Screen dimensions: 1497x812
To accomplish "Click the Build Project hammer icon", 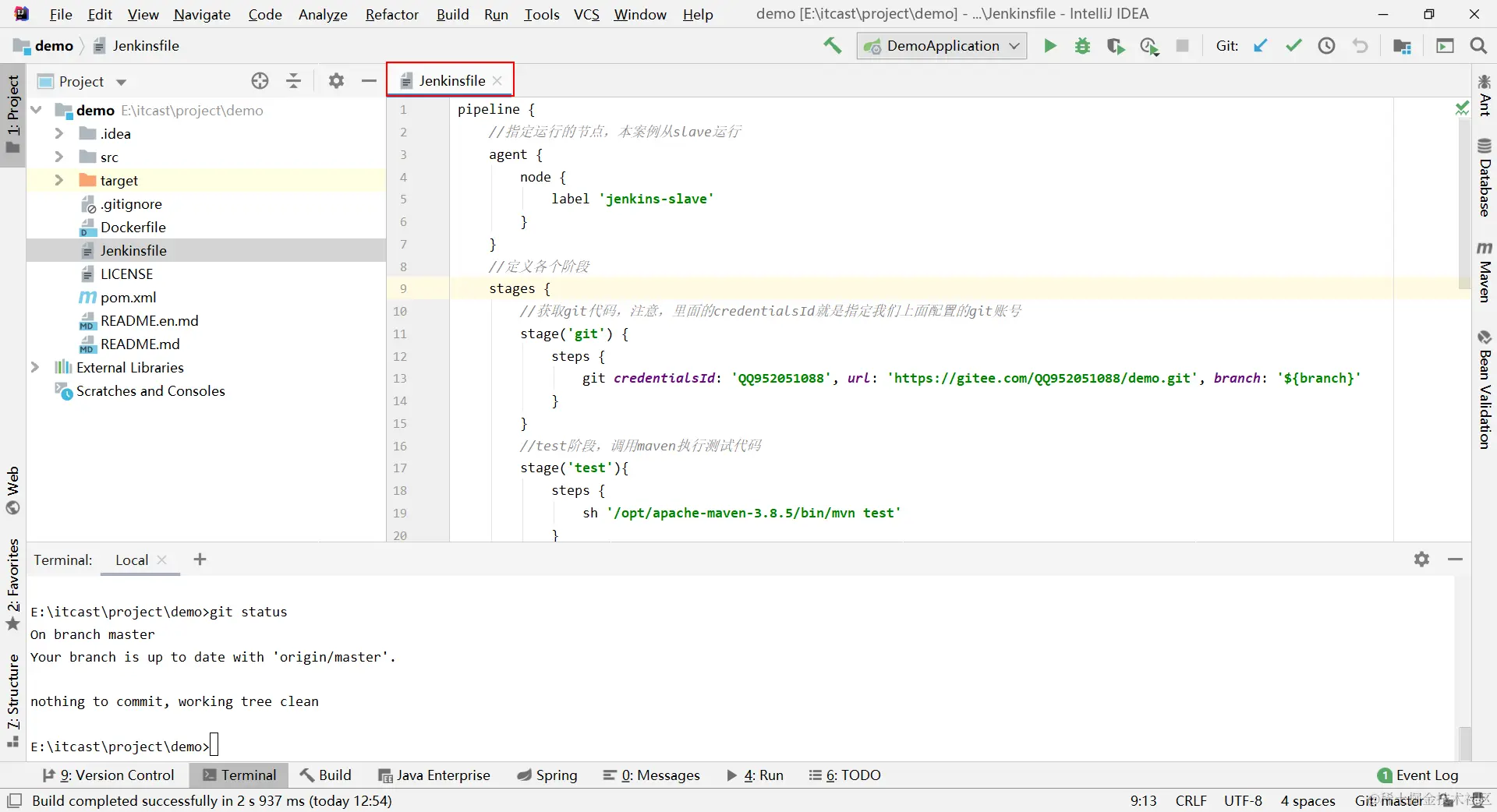I will [833, 46].
